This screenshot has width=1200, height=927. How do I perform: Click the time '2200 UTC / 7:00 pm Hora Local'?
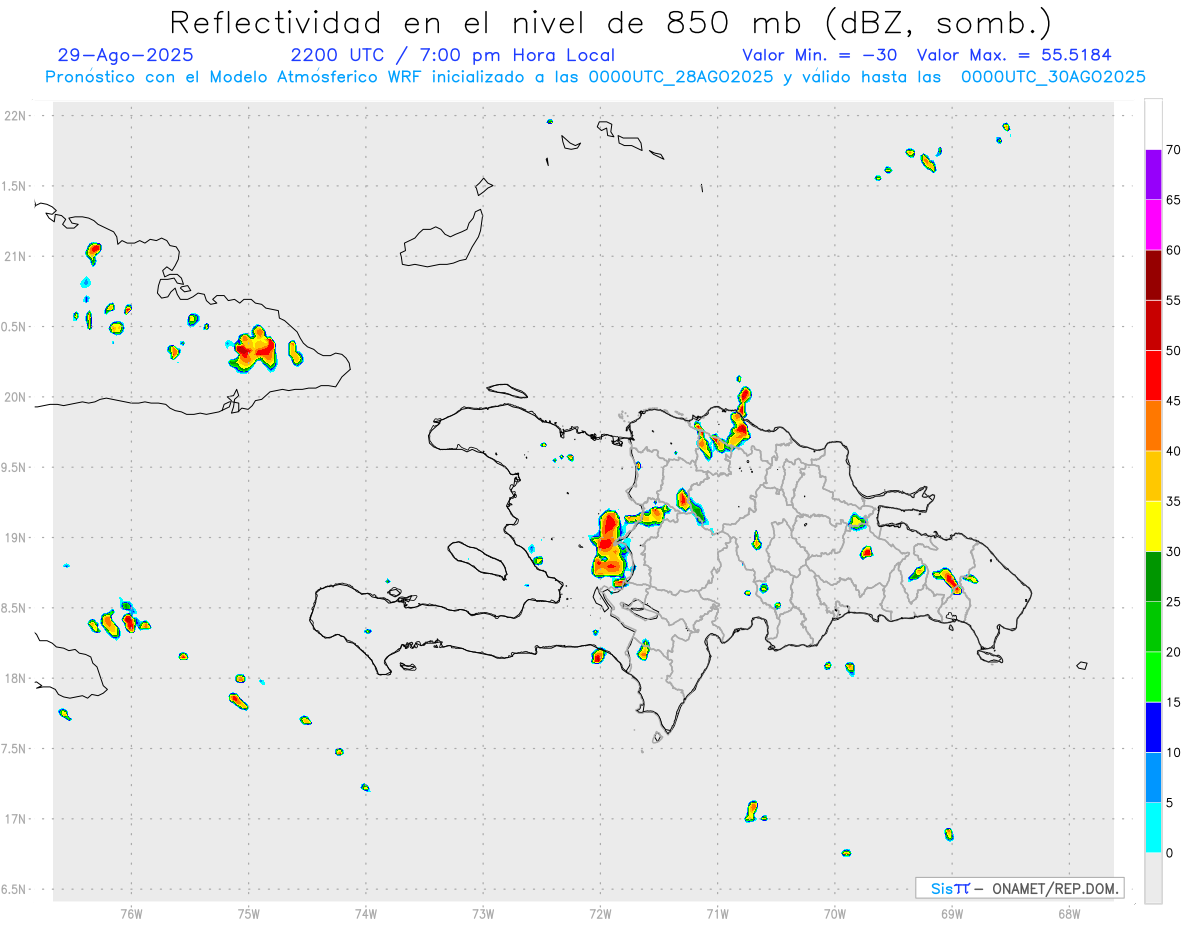pyautogui.click(x=452, y=55)
